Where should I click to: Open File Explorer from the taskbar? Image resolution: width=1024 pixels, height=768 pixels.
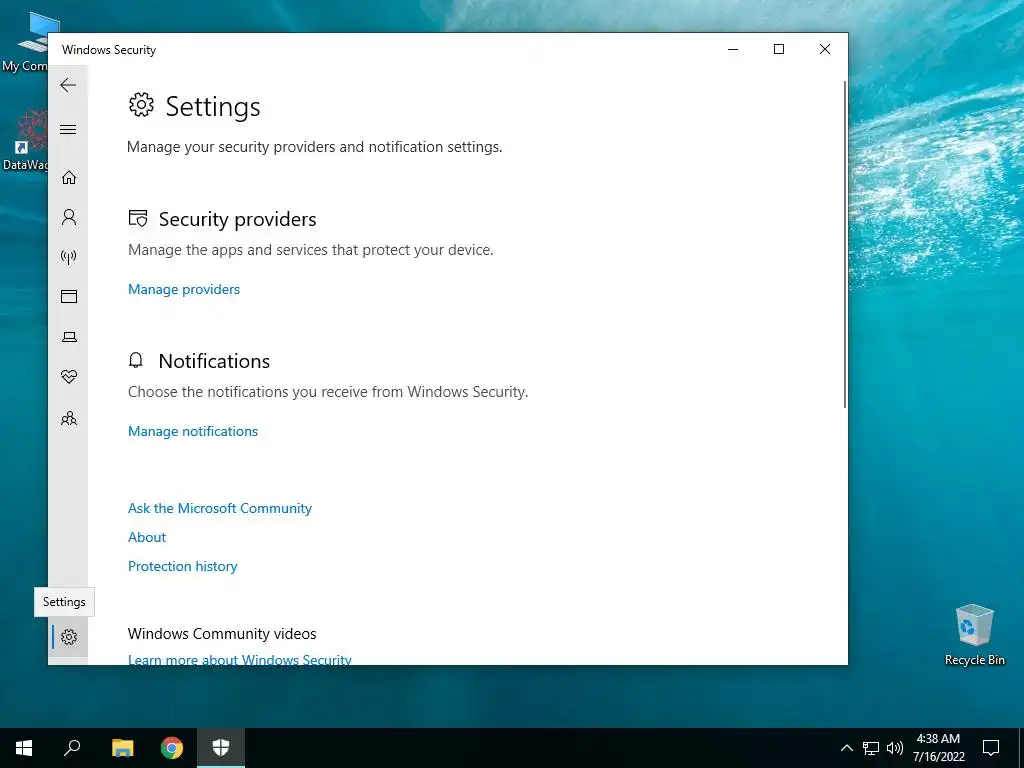(x=122, y=748)
